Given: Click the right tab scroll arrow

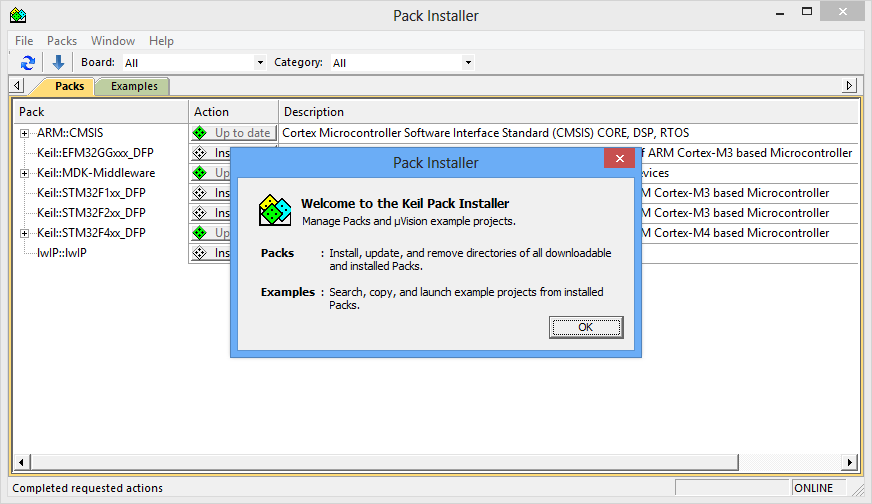Looking at the screenshot, I should point(849,86).
